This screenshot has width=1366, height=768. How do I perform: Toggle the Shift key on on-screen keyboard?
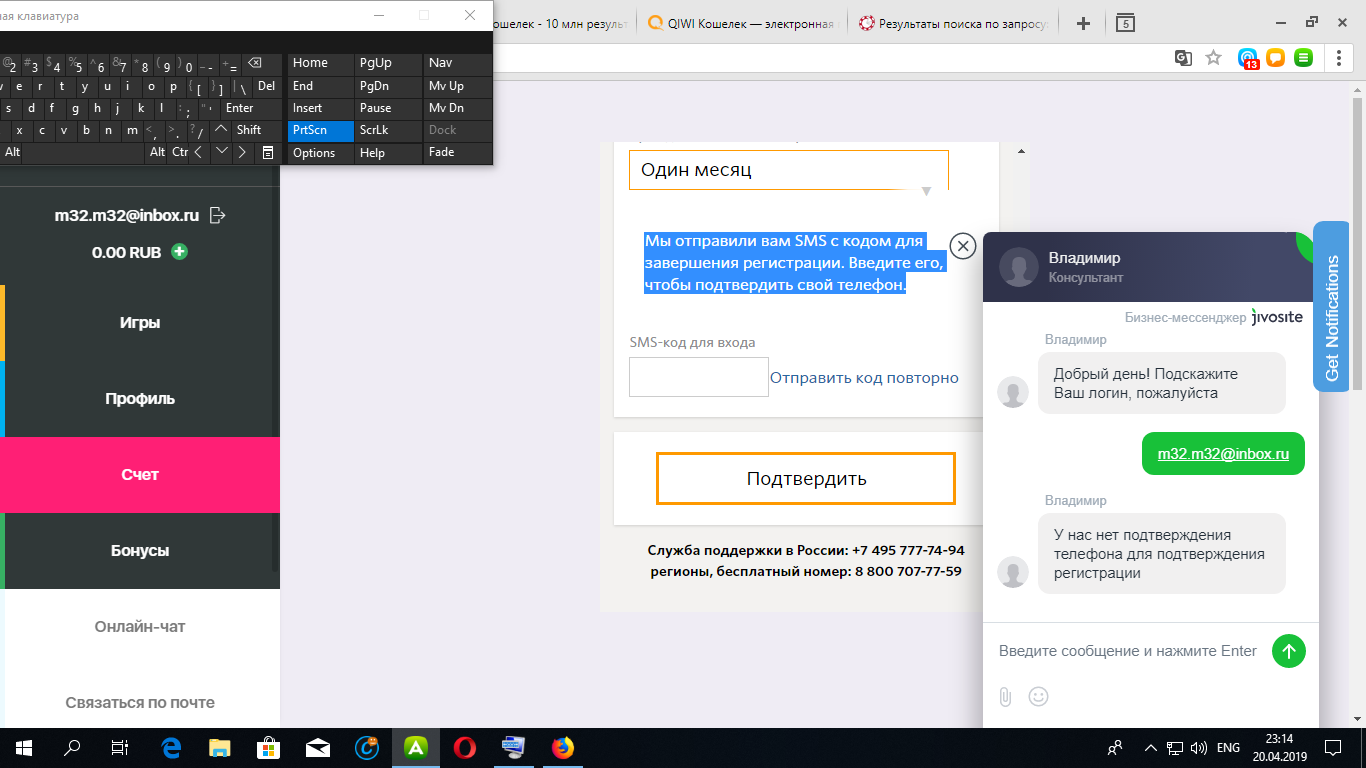(248, 130)
